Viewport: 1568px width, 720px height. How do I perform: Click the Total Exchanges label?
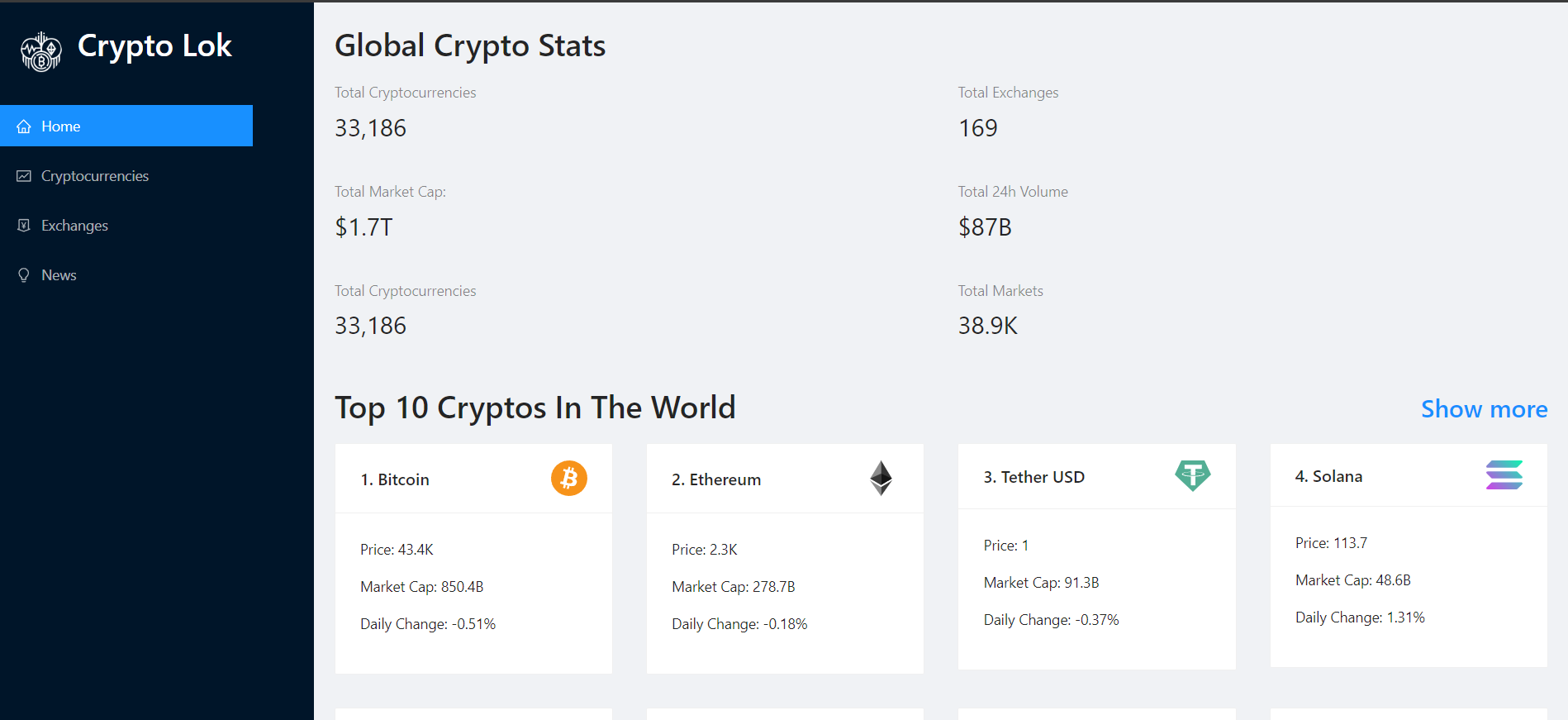(x=1008, y=93)
